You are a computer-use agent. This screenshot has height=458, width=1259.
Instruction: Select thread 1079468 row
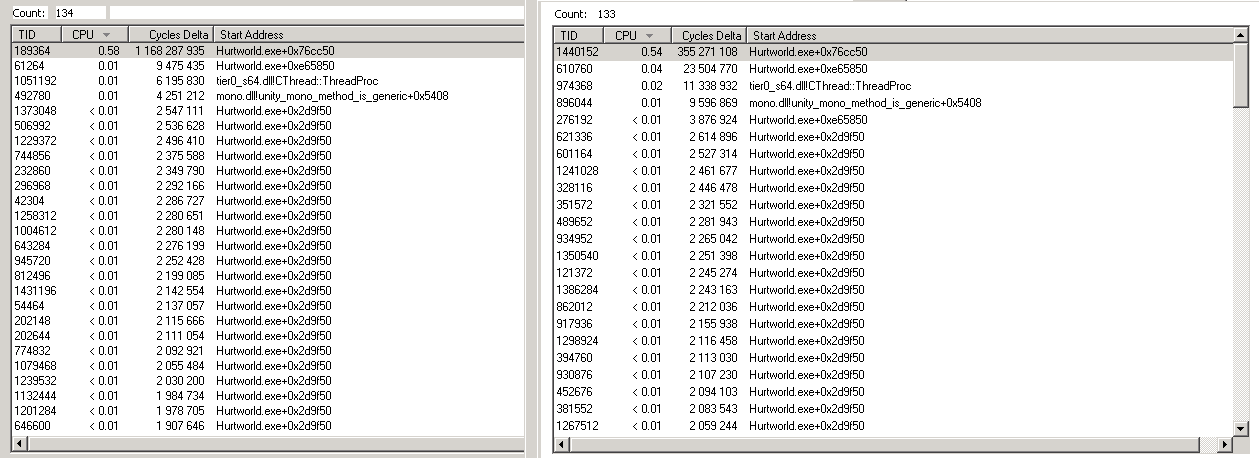[269, 365]
